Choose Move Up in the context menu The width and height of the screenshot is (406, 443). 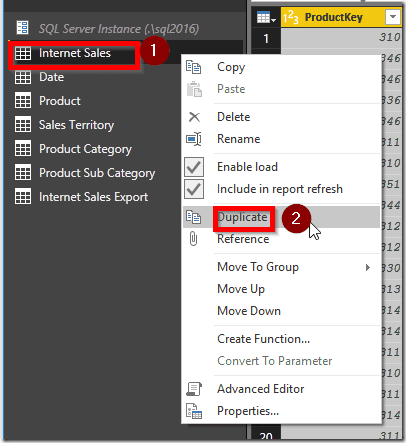tap(281, 289)
